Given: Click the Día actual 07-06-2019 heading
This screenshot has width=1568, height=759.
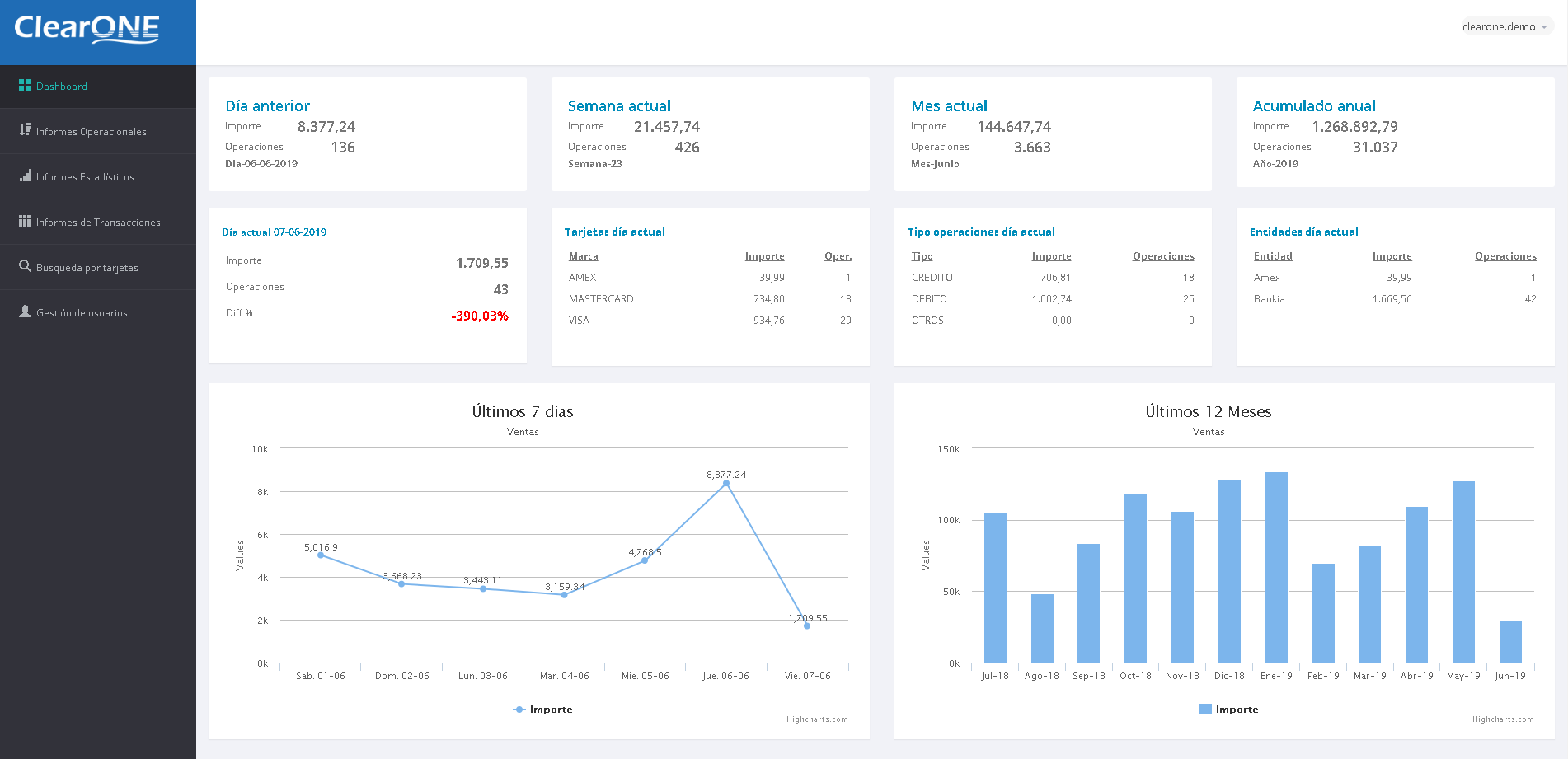Looking at the screenshot, I should click(x=274, y=232).
